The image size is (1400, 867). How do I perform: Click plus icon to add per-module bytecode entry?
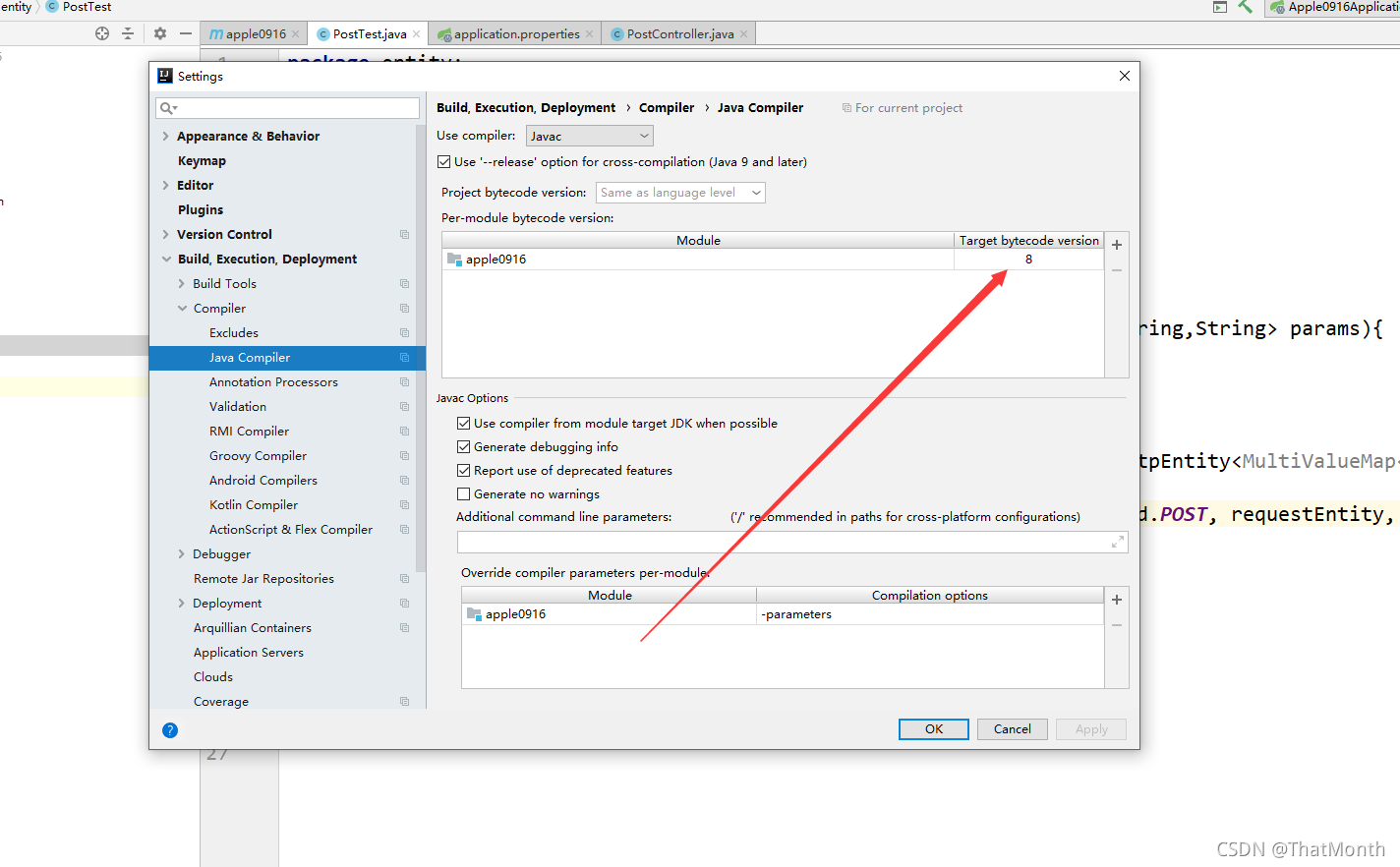click(x=1116, y=244)
